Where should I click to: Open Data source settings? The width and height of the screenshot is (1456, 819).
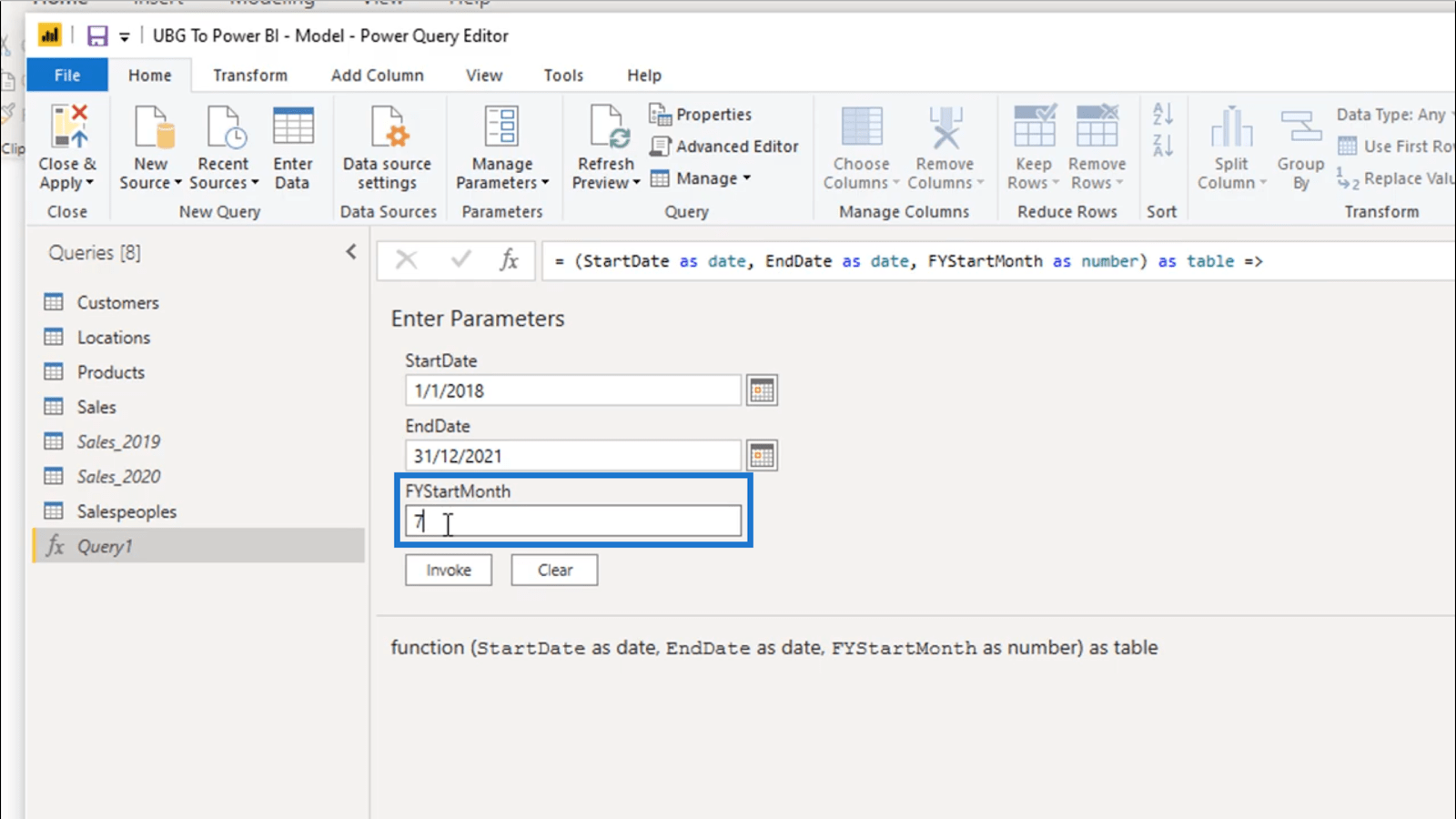388,126
